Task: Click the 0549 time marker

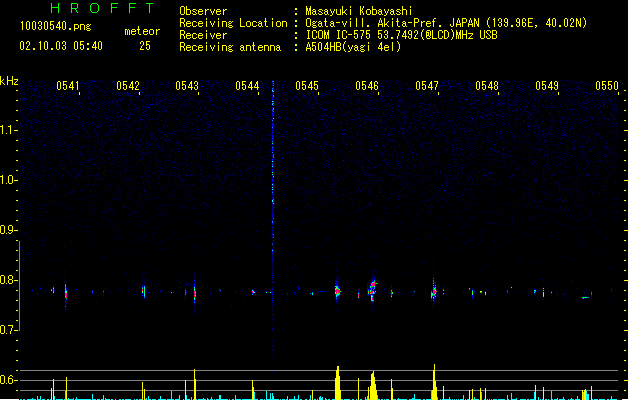Action: (x=547, y=86)
